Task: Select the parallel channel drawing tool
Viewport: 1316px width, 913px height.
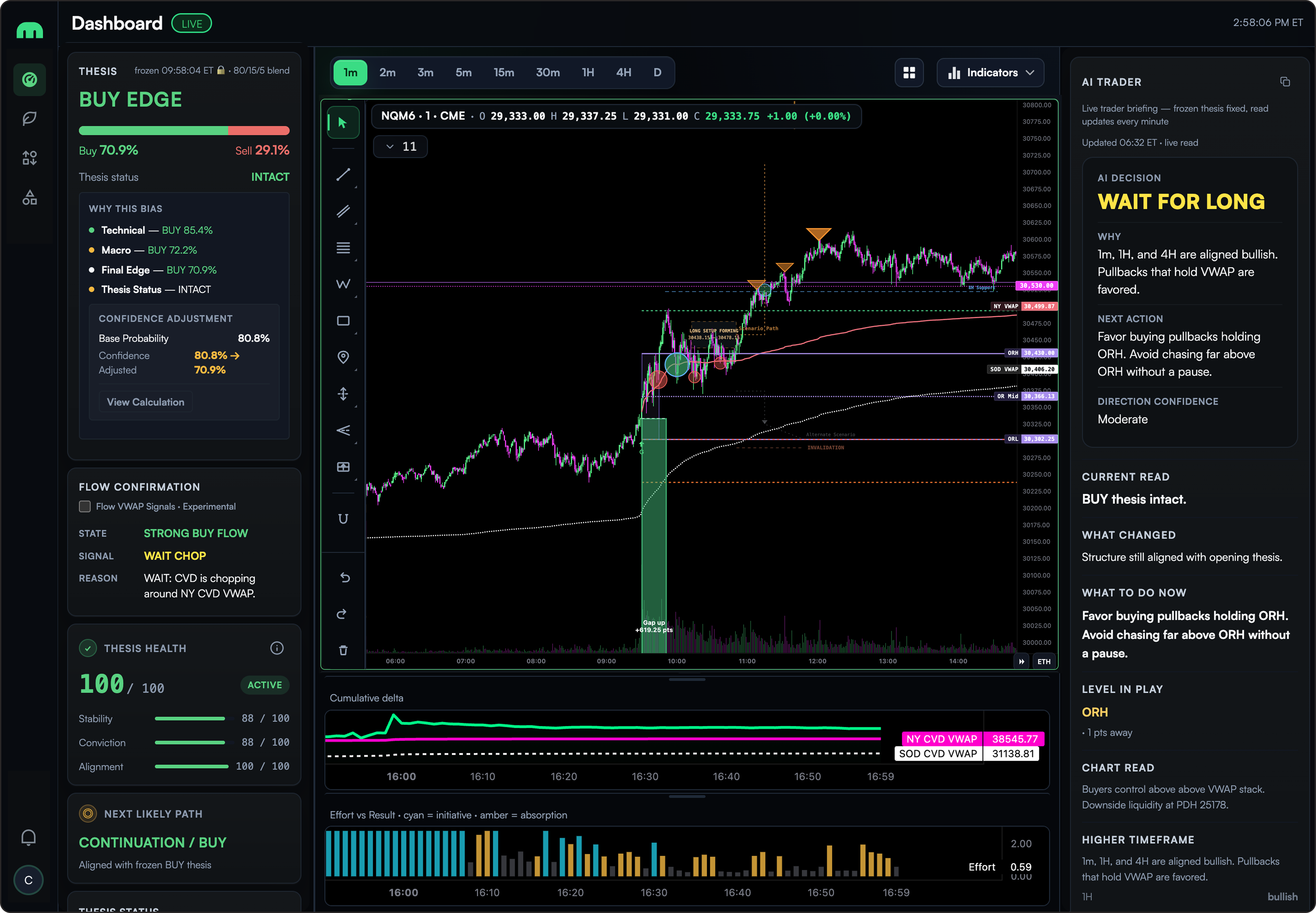Action: [343, 211]
